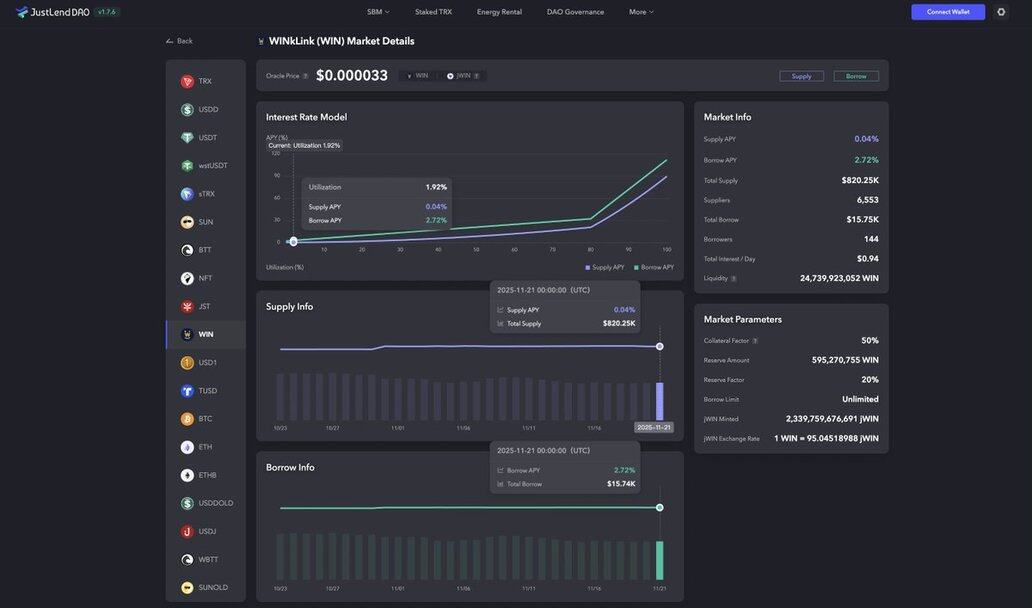This screenshot has width=1032, height=608.
Task: Toggle Borrow APY line in chart legend
Action: pyautogui.click(x=654, y=267)
